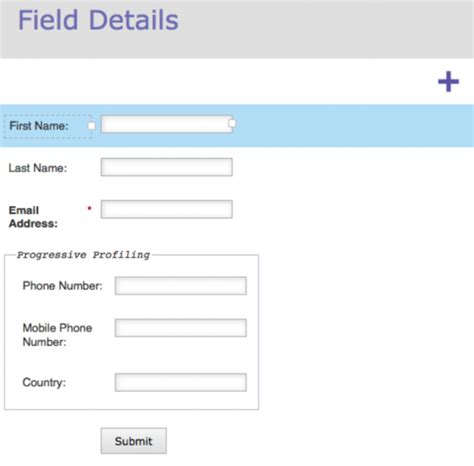
Task: Select the Mobile Phone Number label
Action: pyautogui.click(x=57, y=335)
